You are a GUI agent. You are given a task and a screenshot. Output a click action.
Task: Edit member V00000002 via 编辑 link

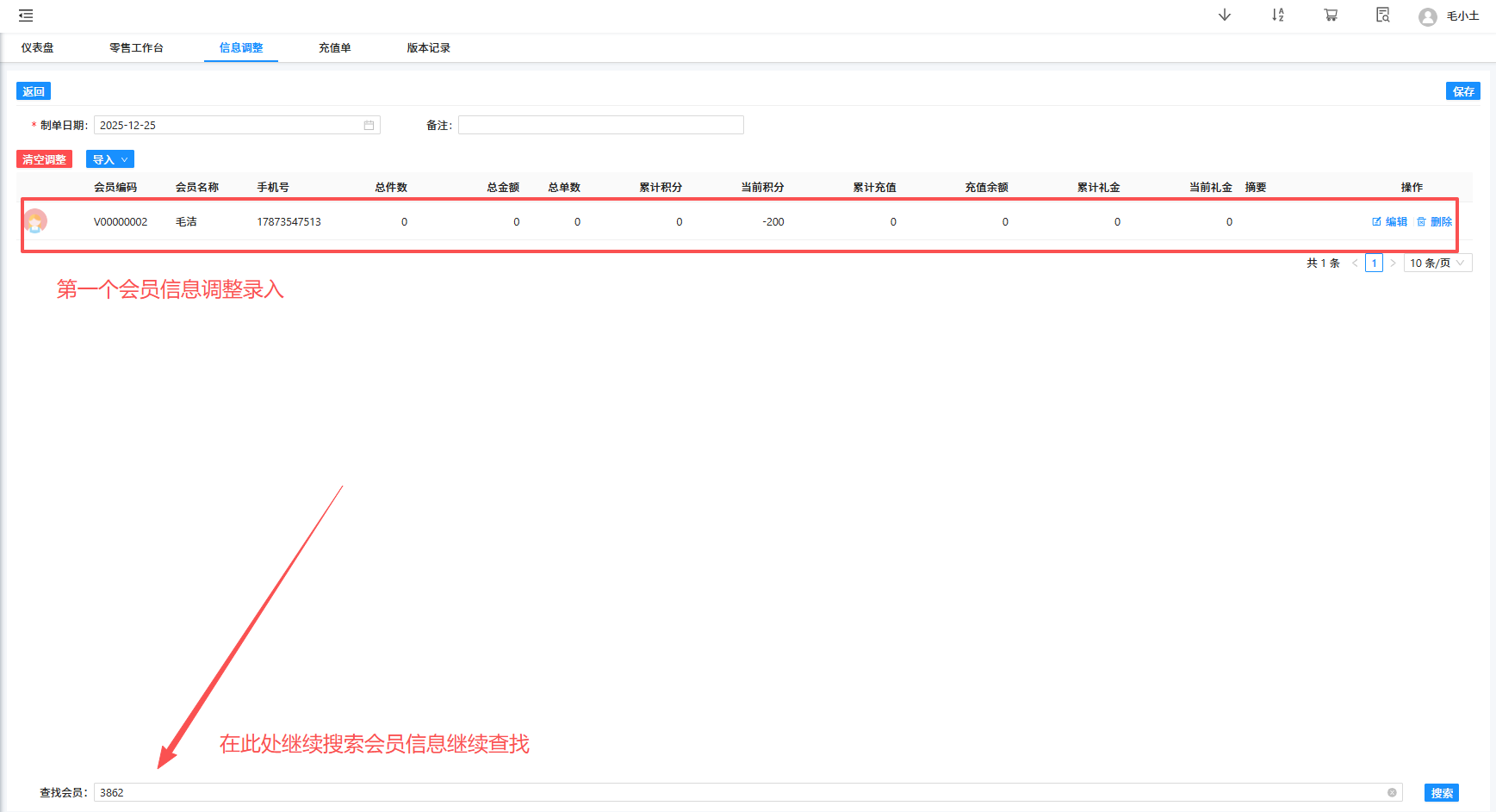pos(1389,222)
